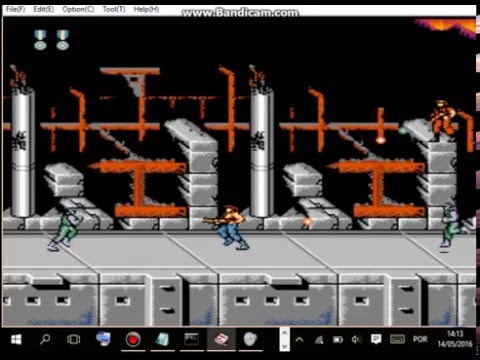Open the Action Center notification icon

pyautogui.click(x=376, y=340)
